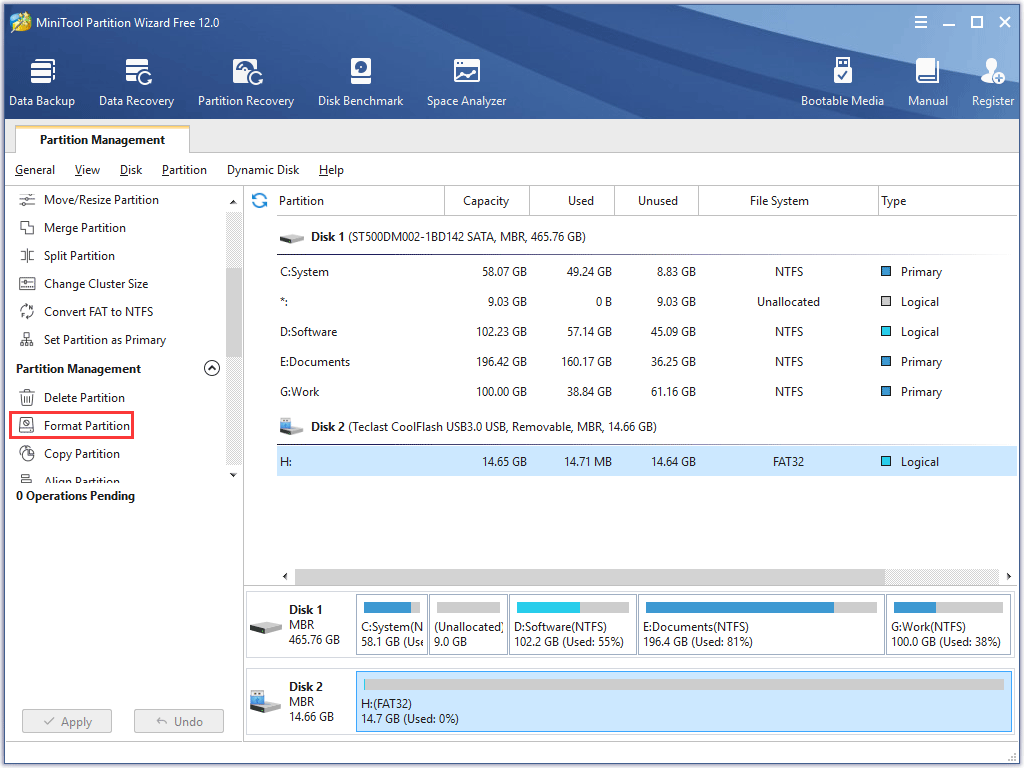Open the Data Backup tool
The height and width of the screenshot is (768, 1024).
click(x=42, y=82)
